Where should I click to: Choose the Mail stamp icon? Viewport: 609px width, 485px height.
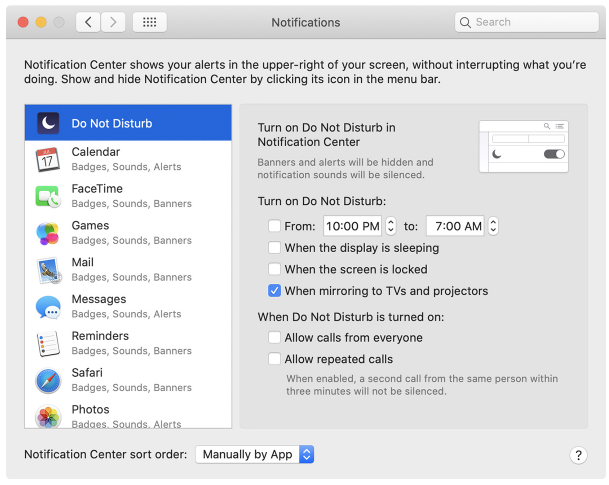point(48,270)
